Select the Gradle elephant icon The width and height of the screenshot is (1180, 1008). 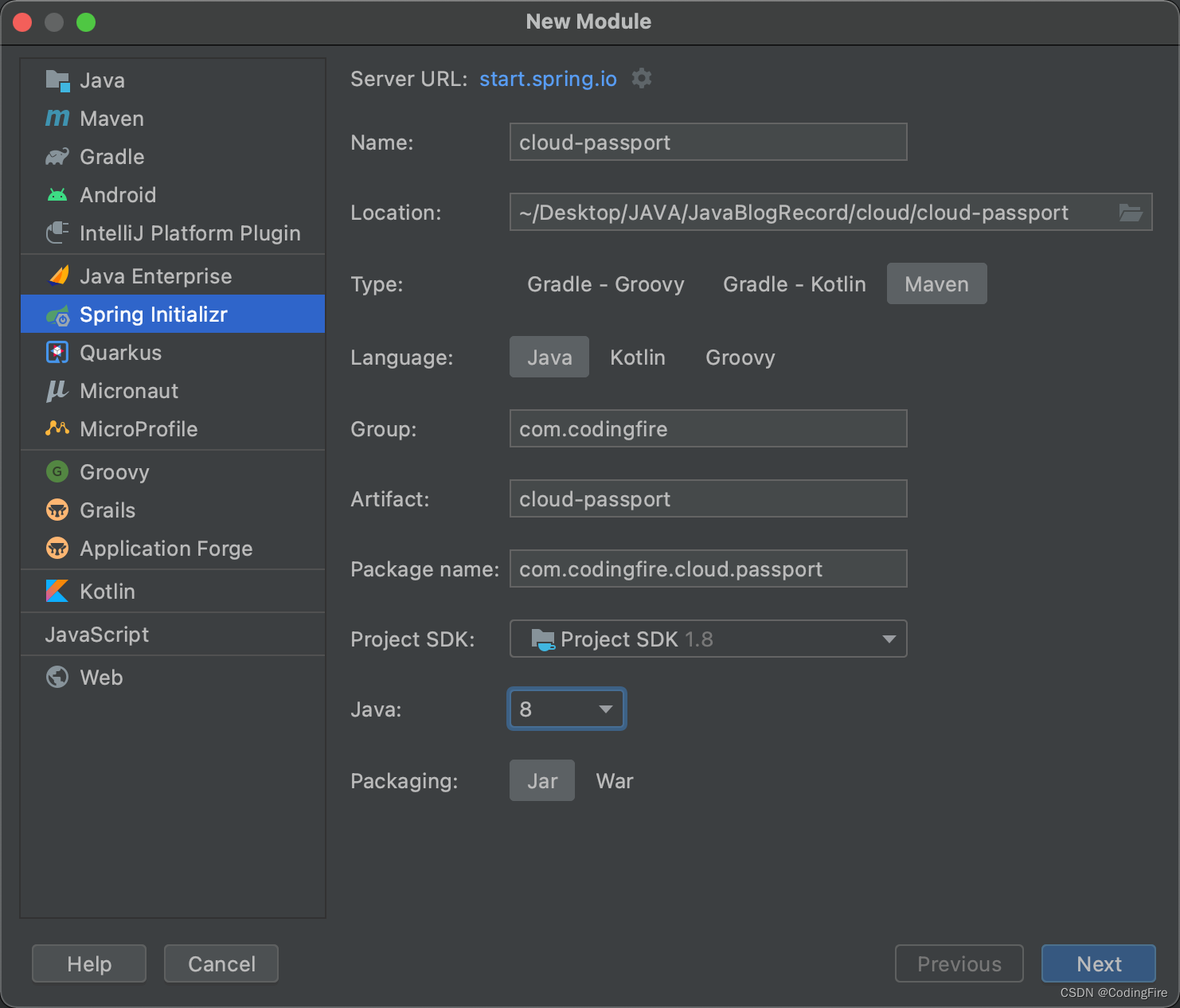pos(57,157)
